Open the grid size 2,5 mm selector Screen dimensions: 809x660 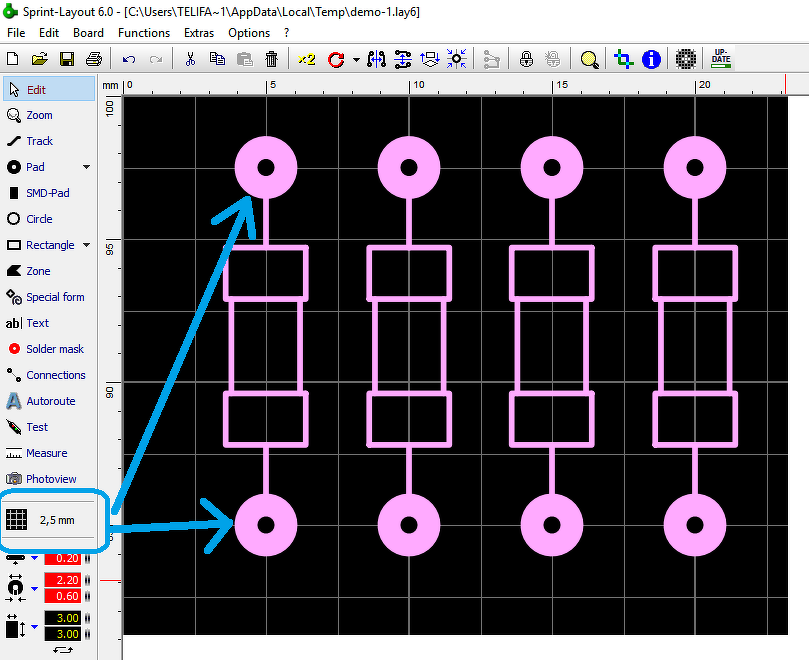(x=50, y=520)
